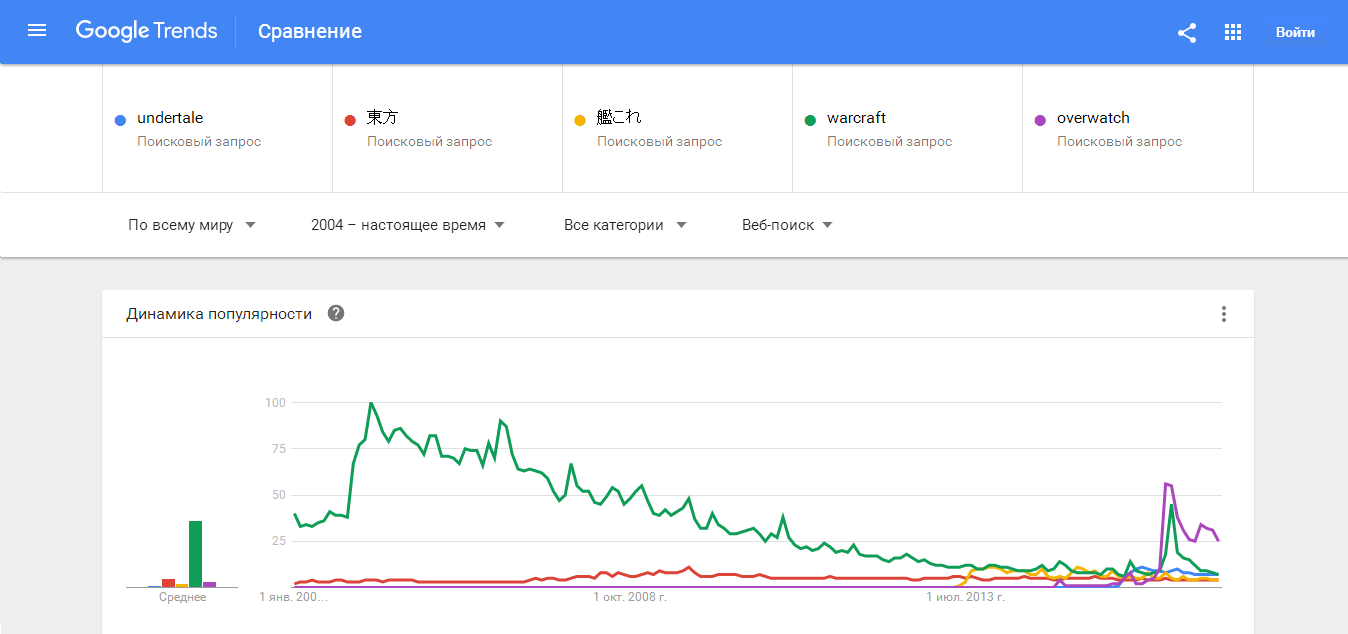The image size is (1348, 634).
Task: Click the Войти sign-in button
Action: pos(1295,32)
